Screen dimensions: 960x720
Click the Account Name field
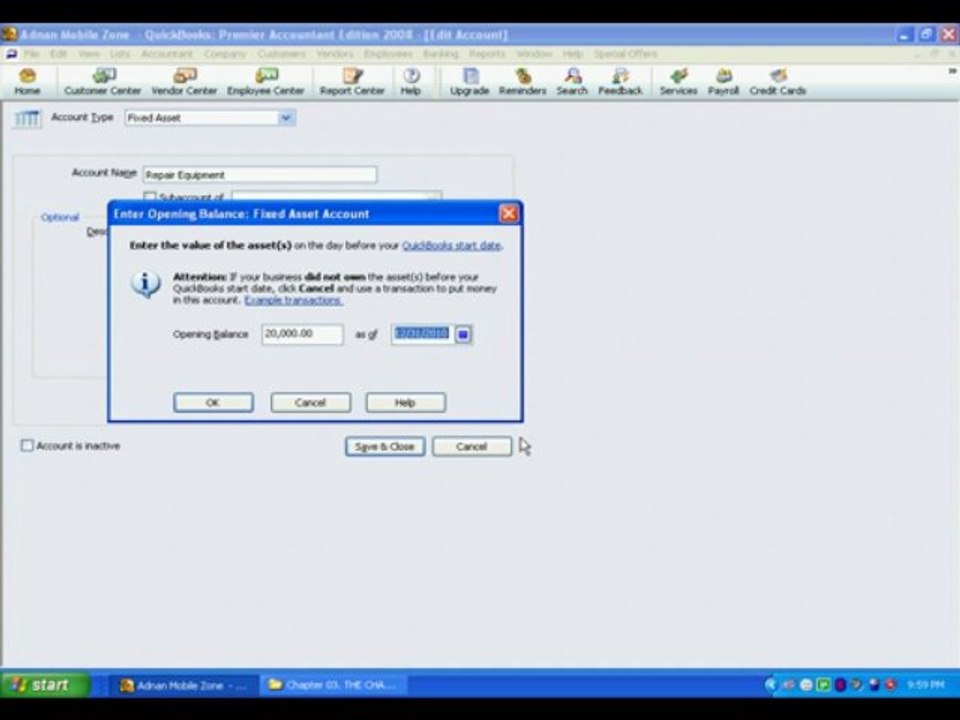click(260, 174)
